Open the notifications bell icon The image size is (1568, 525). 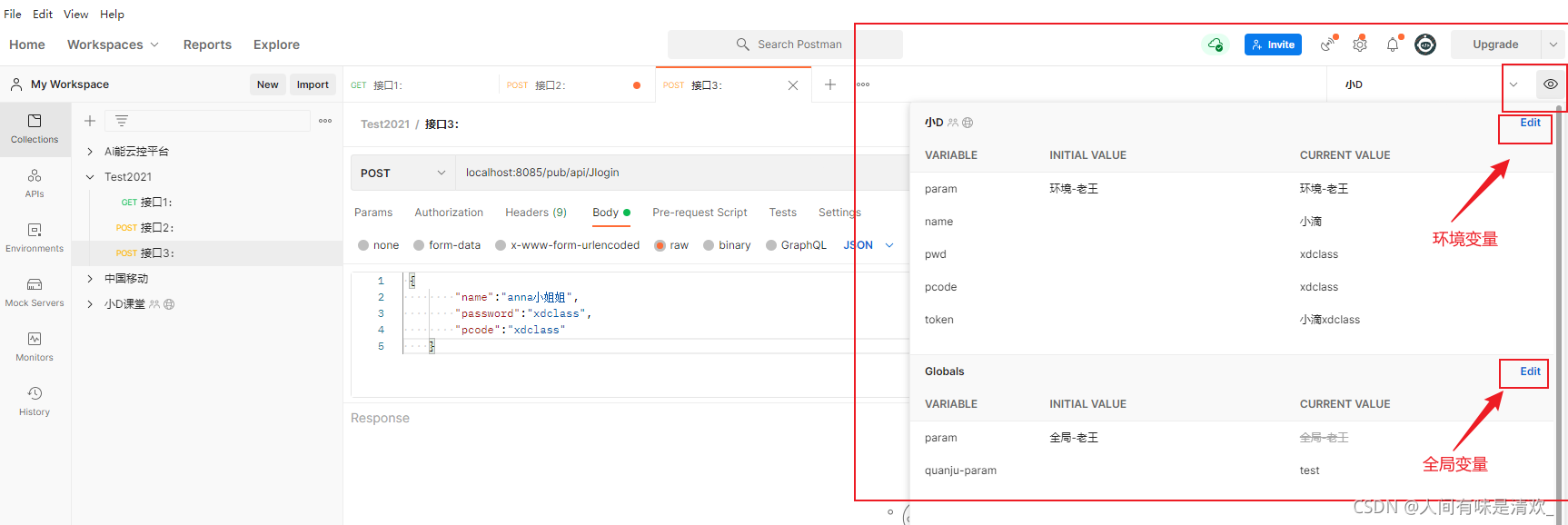pyautogui.click(x=1393, y=44)
